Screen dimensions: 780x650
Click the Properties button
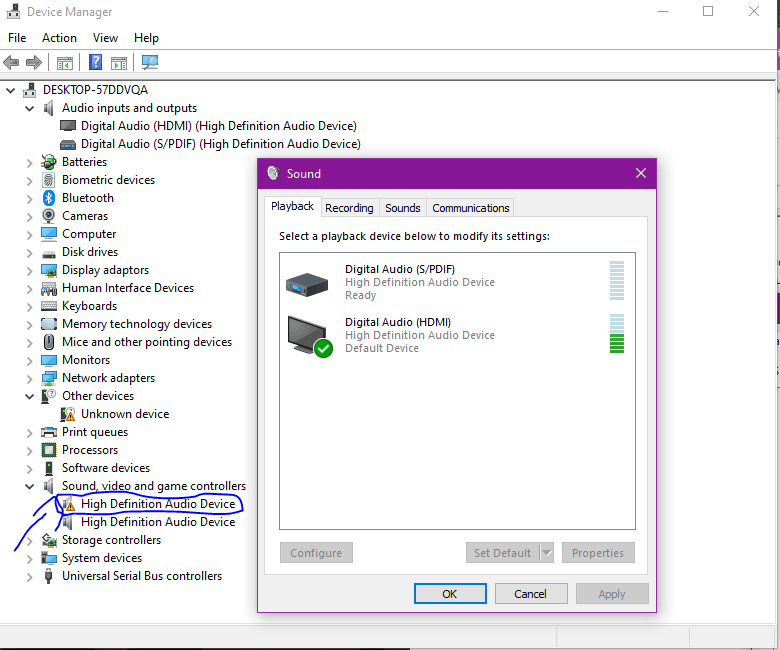pos(597,553)
